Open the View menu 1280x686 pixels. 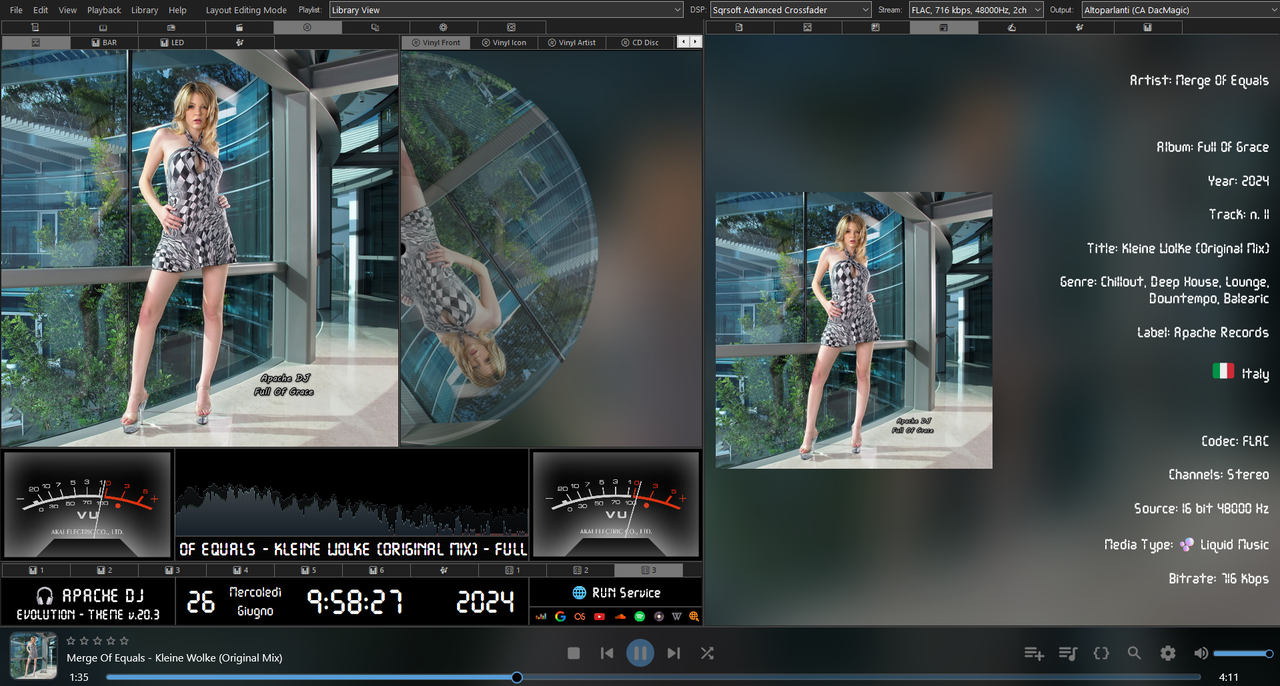(67, 10)
